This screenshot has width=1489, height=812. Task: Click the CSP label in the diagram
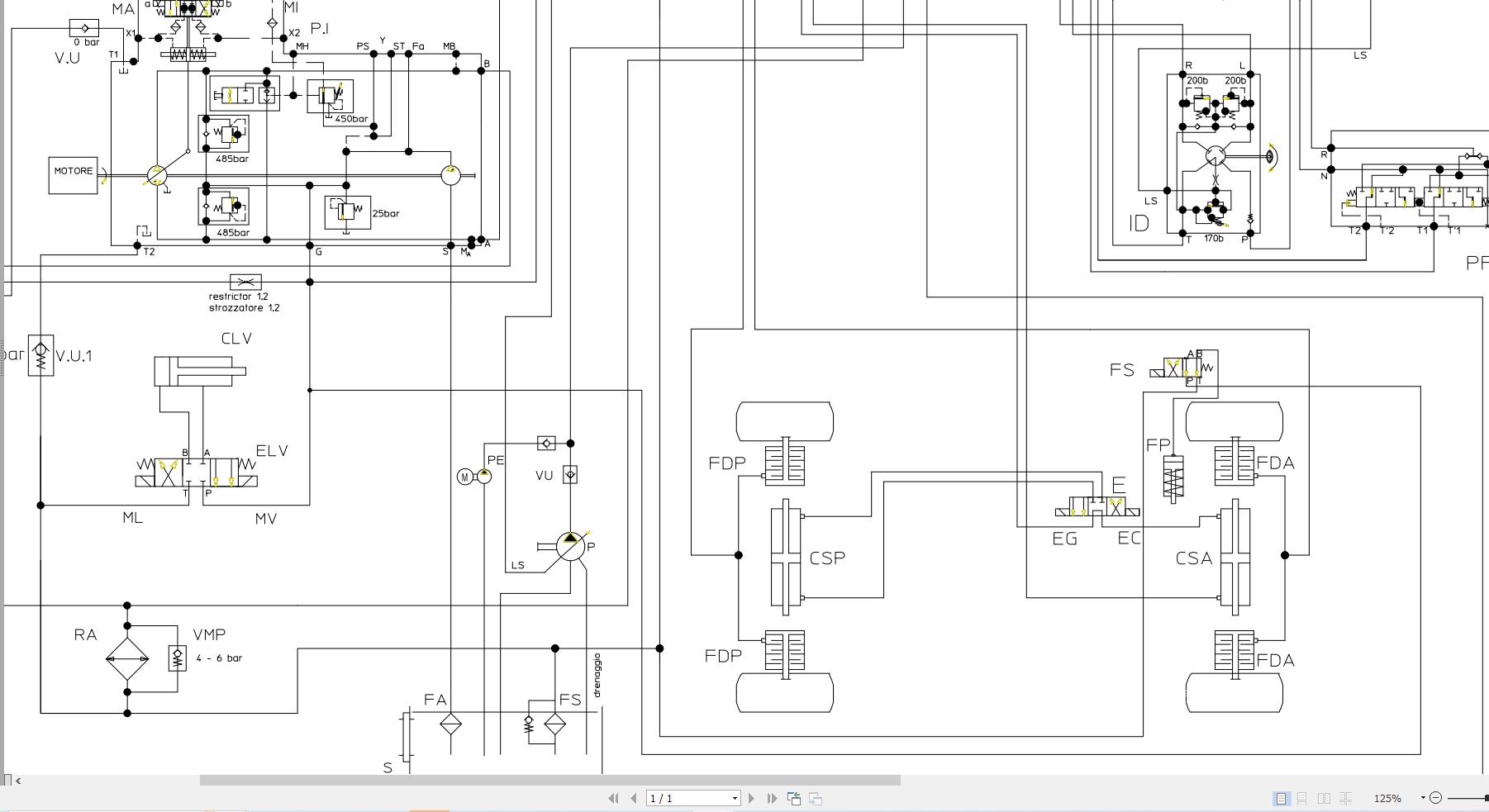coord(827,558)
